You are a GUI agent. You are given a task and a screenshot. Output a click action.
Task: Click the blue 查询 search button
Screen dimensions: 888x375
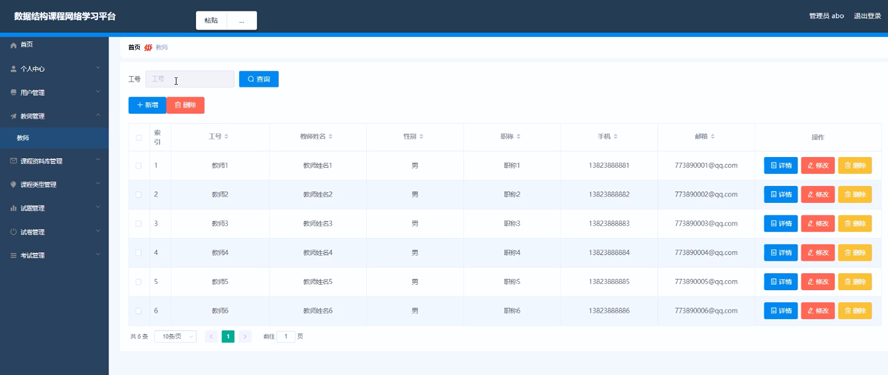tap(259, 79)
